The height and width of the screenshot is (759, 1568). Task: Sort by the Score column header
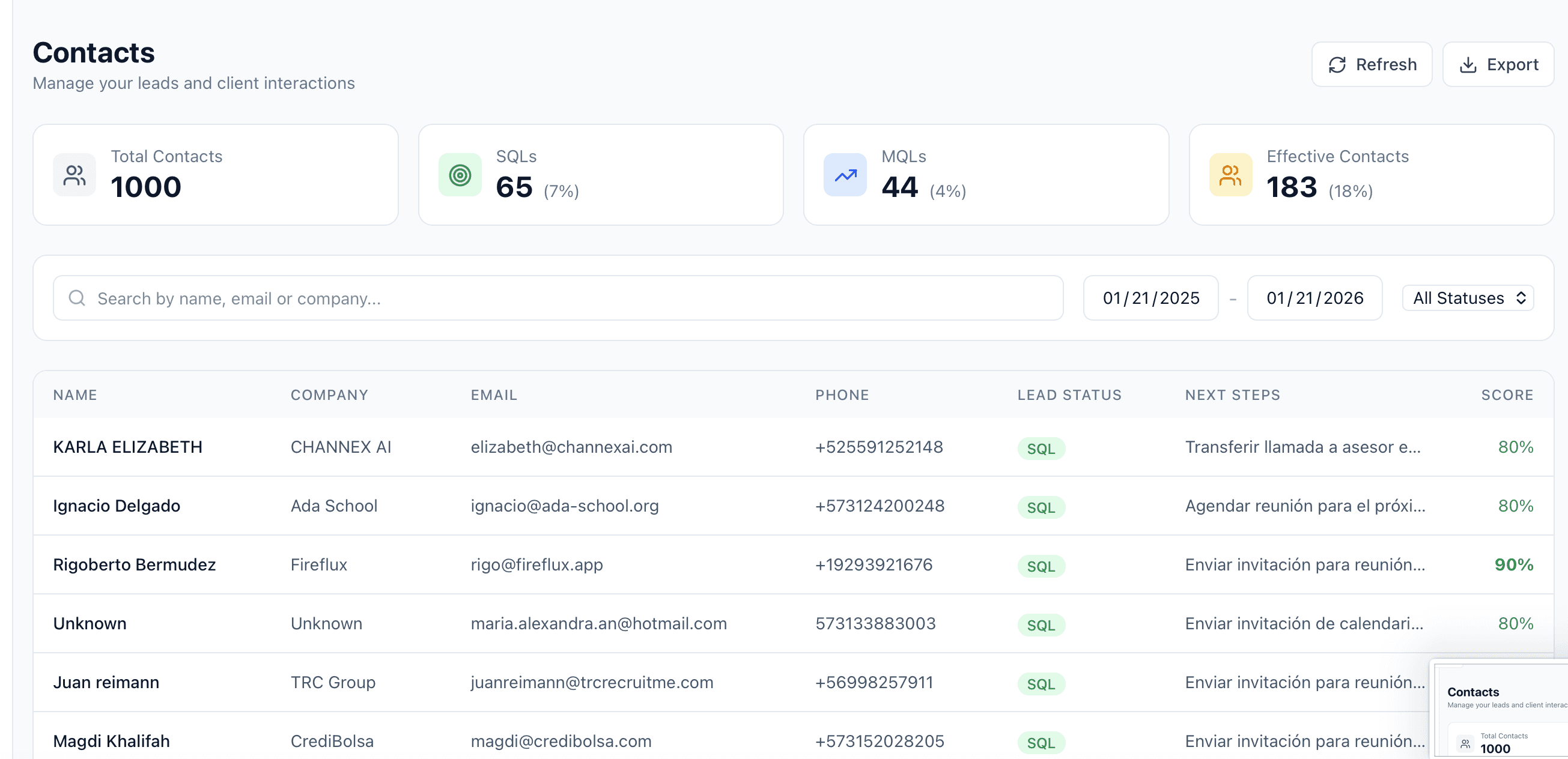point(1507,395)
